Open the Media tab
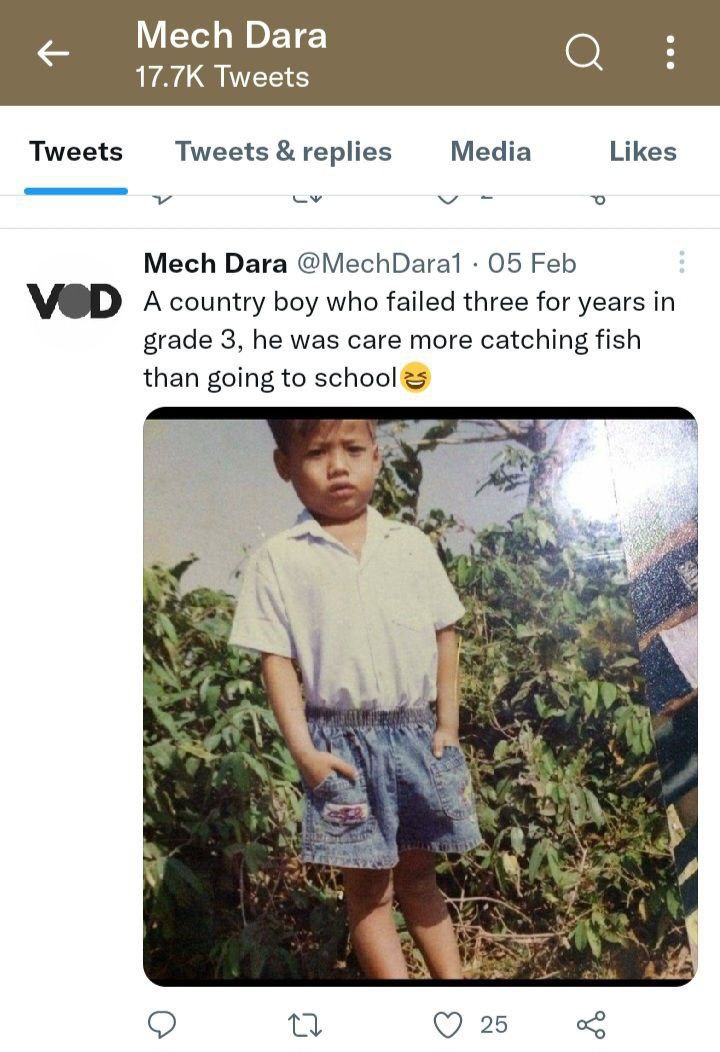 491,152
